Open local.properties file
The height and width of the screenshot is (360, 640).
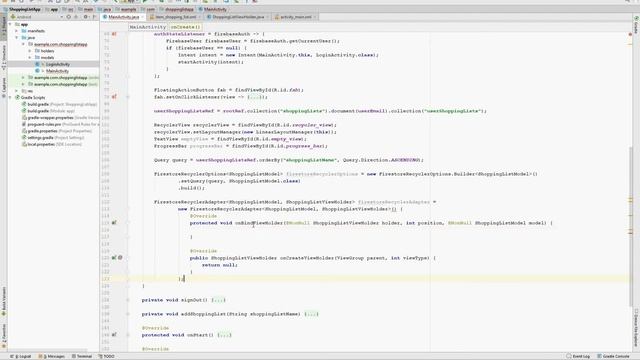[51, 144]
